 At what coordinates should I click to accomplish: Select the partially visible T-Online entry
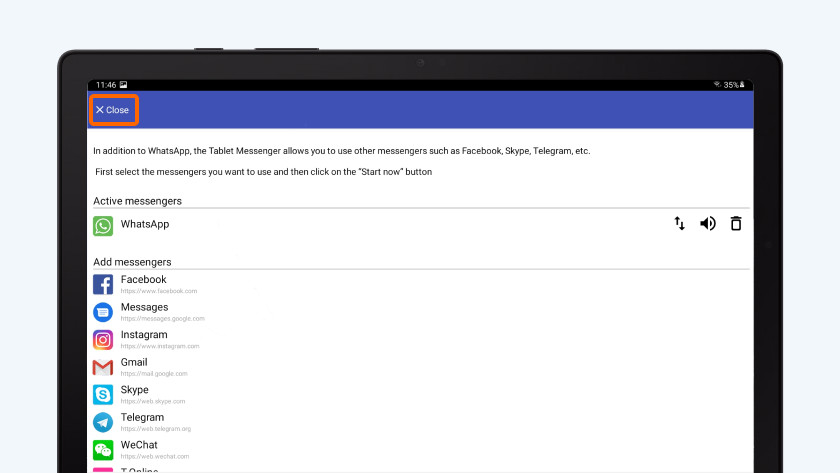(x=138, y=469)
